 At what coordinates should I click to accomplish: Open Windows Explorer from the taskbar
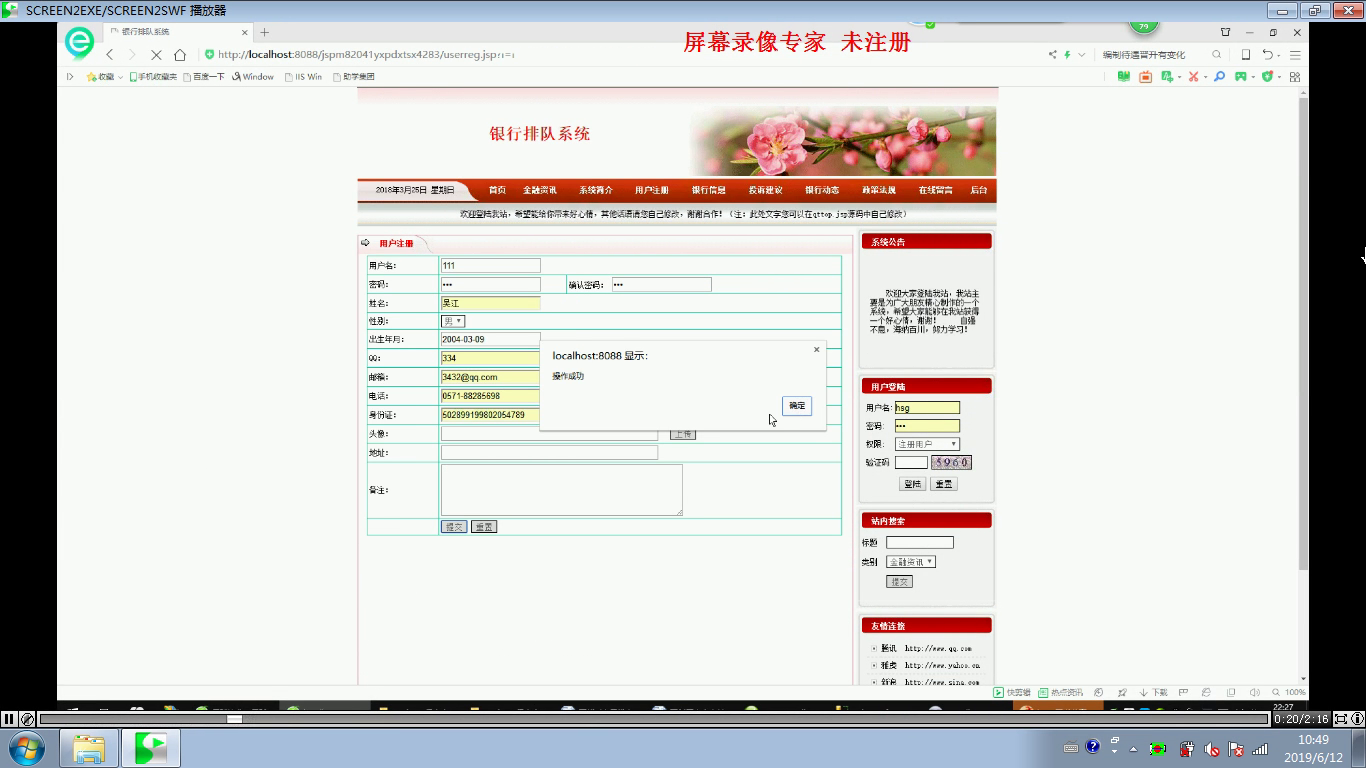point(88,748)
